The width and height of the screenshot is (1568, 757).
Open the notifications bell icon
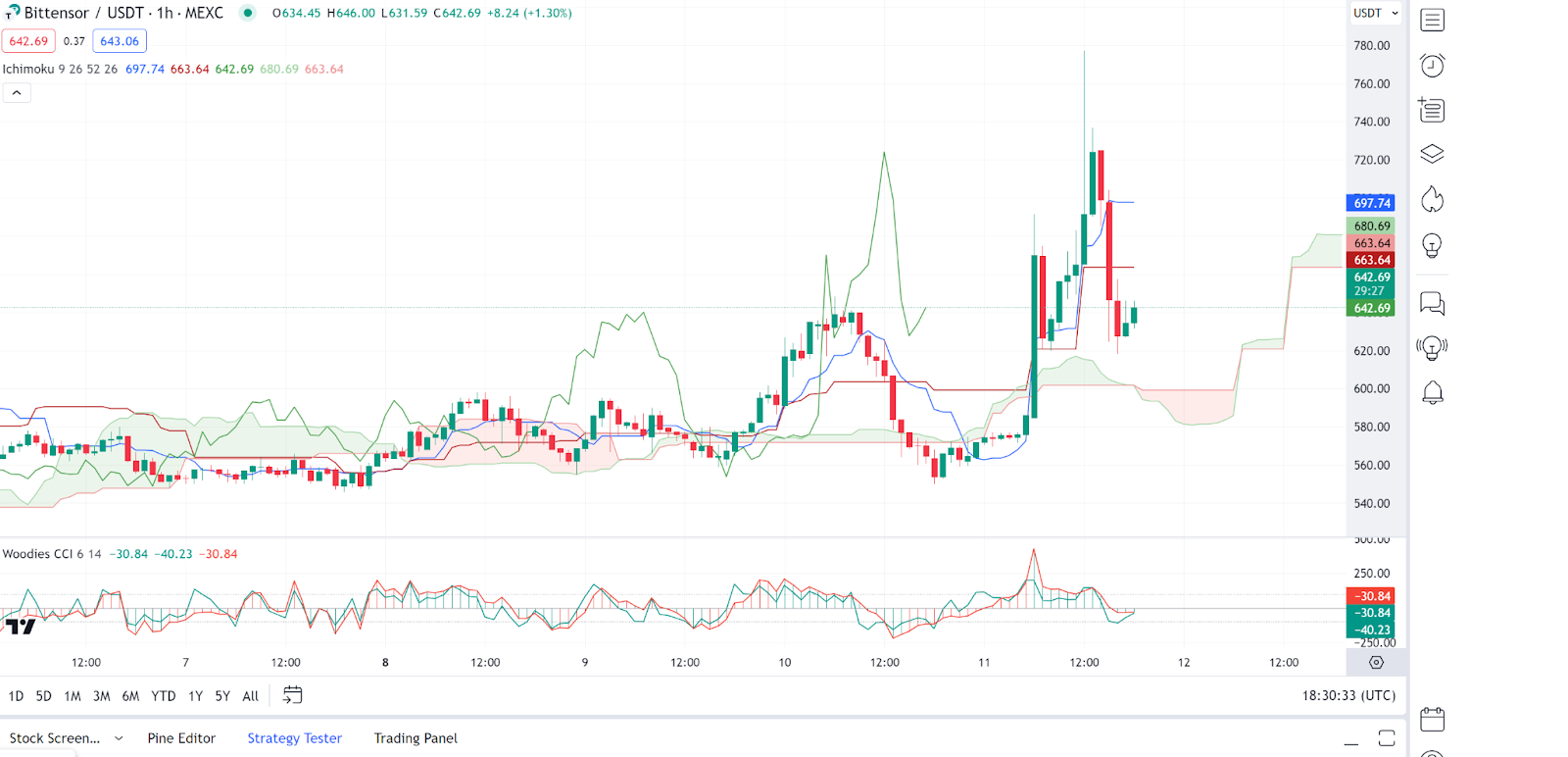point(1432,393)
